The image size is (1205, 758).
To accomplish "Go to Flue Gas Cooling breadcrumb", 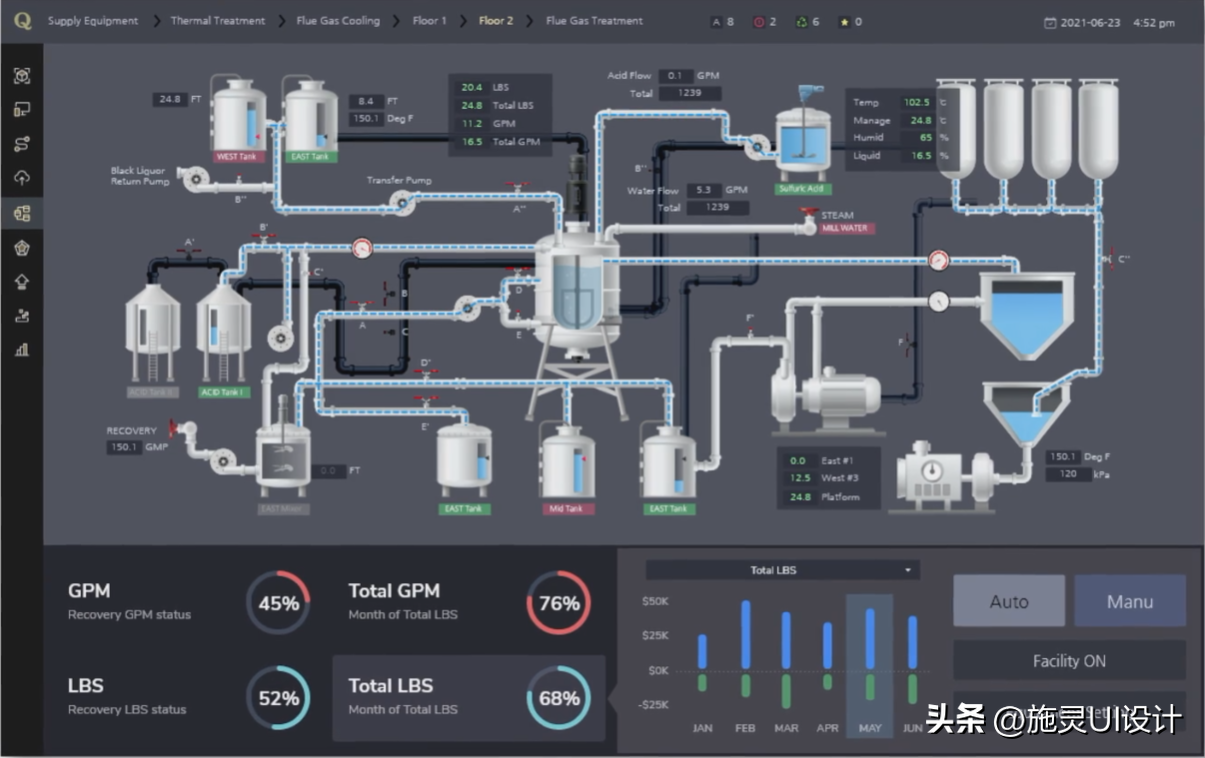I will click(338, 21).
